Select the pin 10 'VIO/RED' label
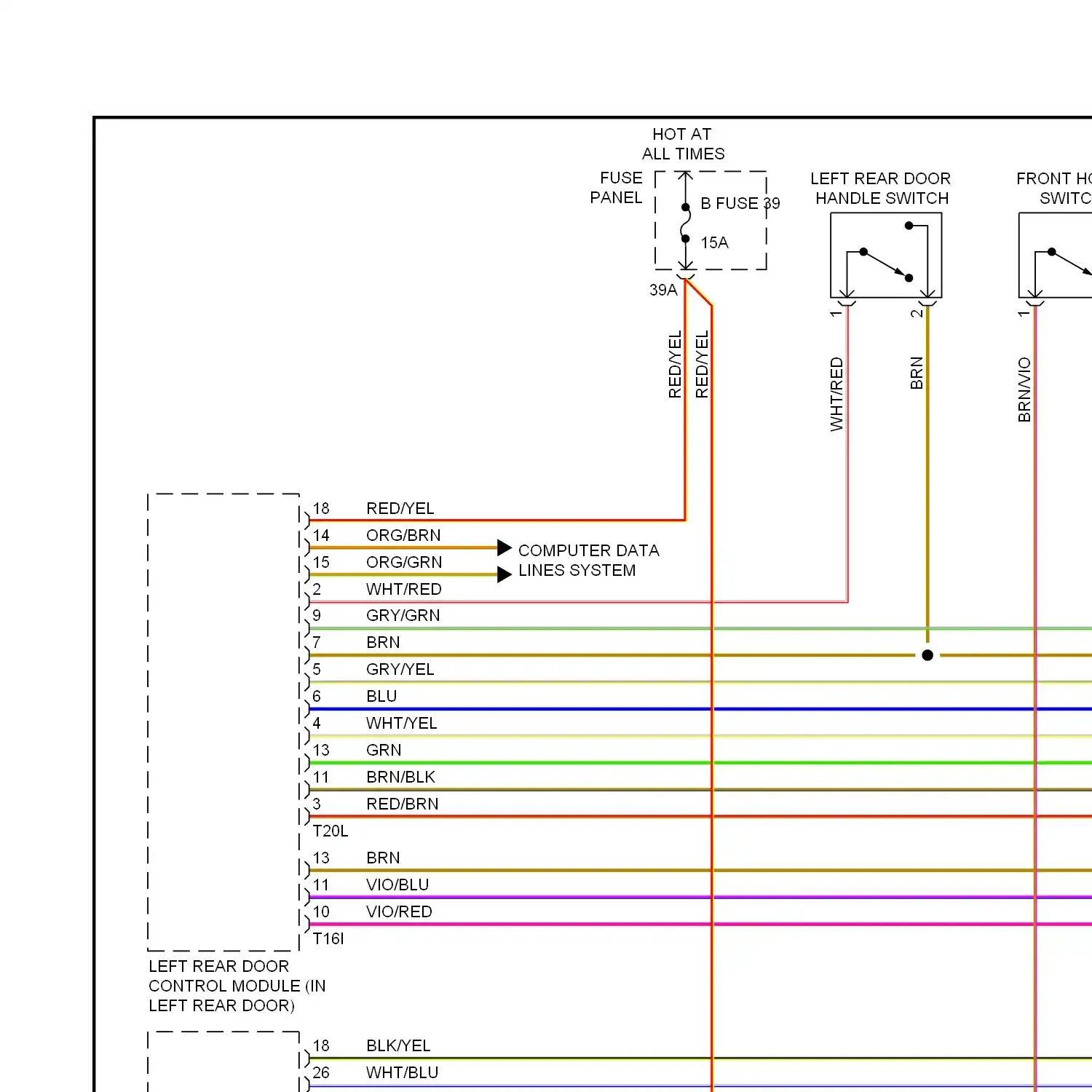Image resolution: width=1092 pixels, height=1092 pixels. tap(399, 911)
